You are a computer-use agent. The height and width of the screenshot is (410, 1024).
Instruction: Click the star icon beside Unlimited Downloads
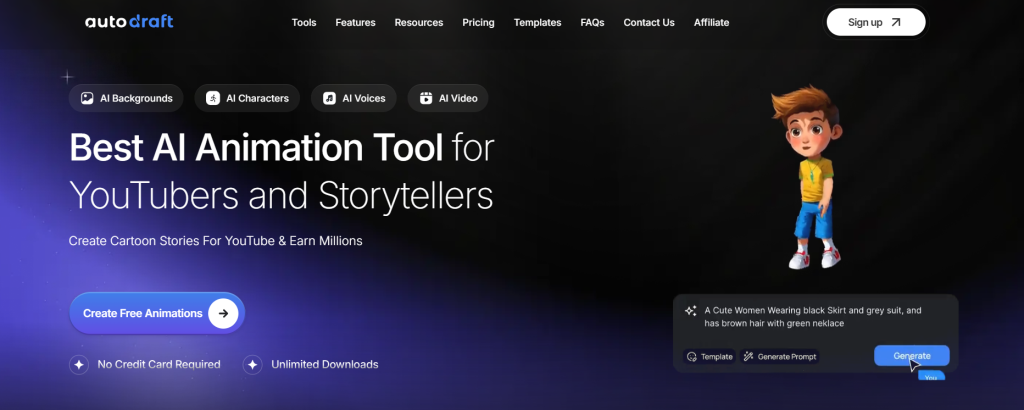253,365
